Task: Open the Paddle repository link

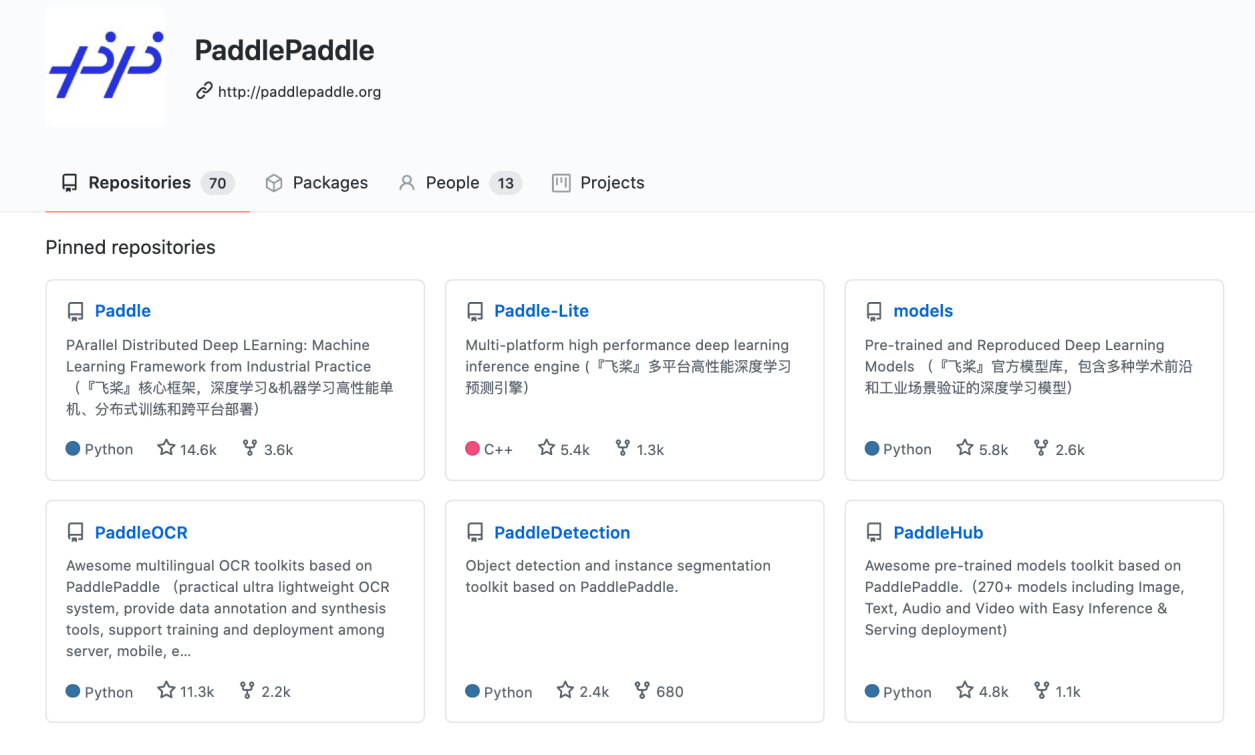Action: pos(122,311)
